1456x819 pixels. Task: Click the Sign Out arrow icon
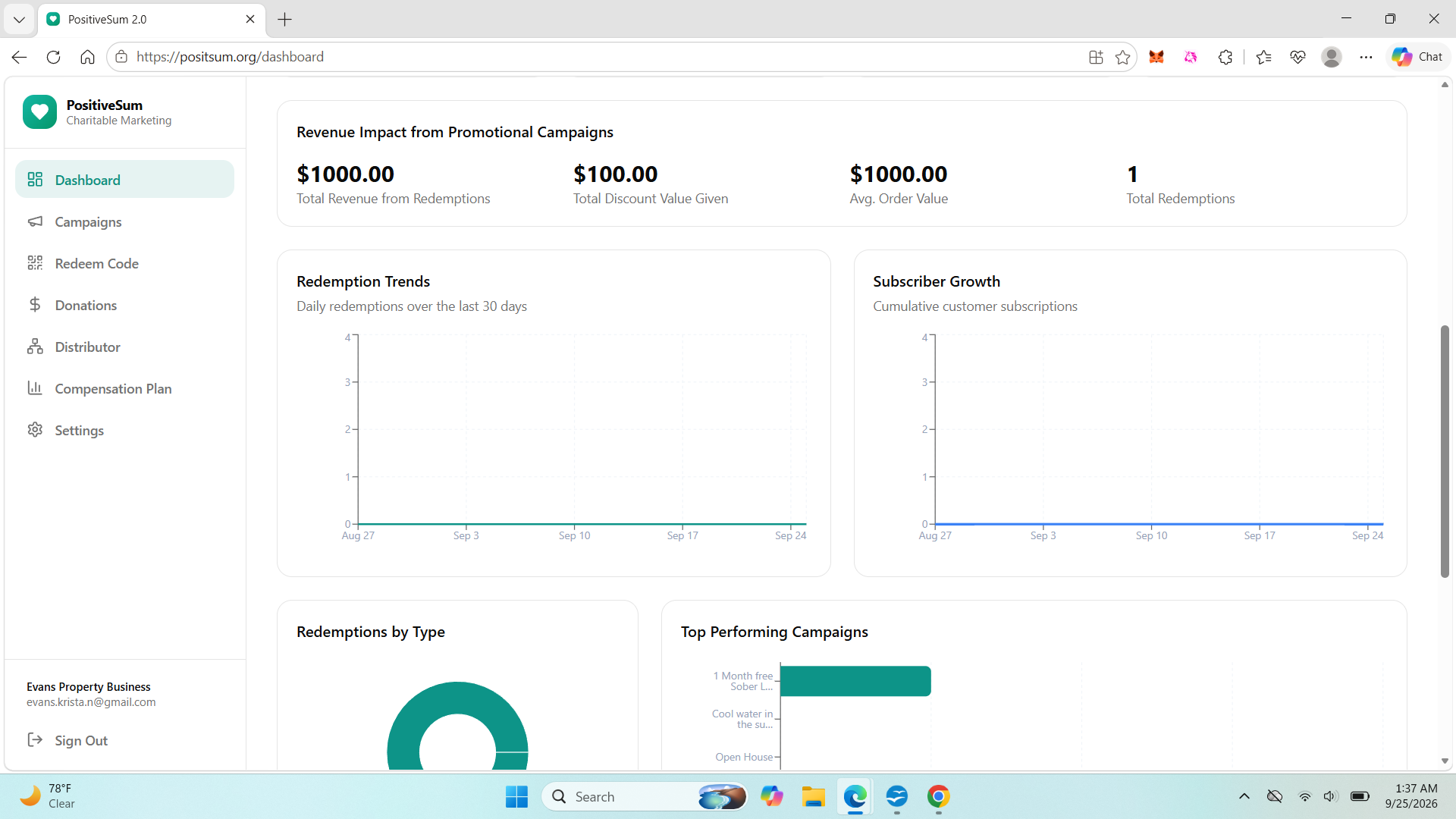35,740
